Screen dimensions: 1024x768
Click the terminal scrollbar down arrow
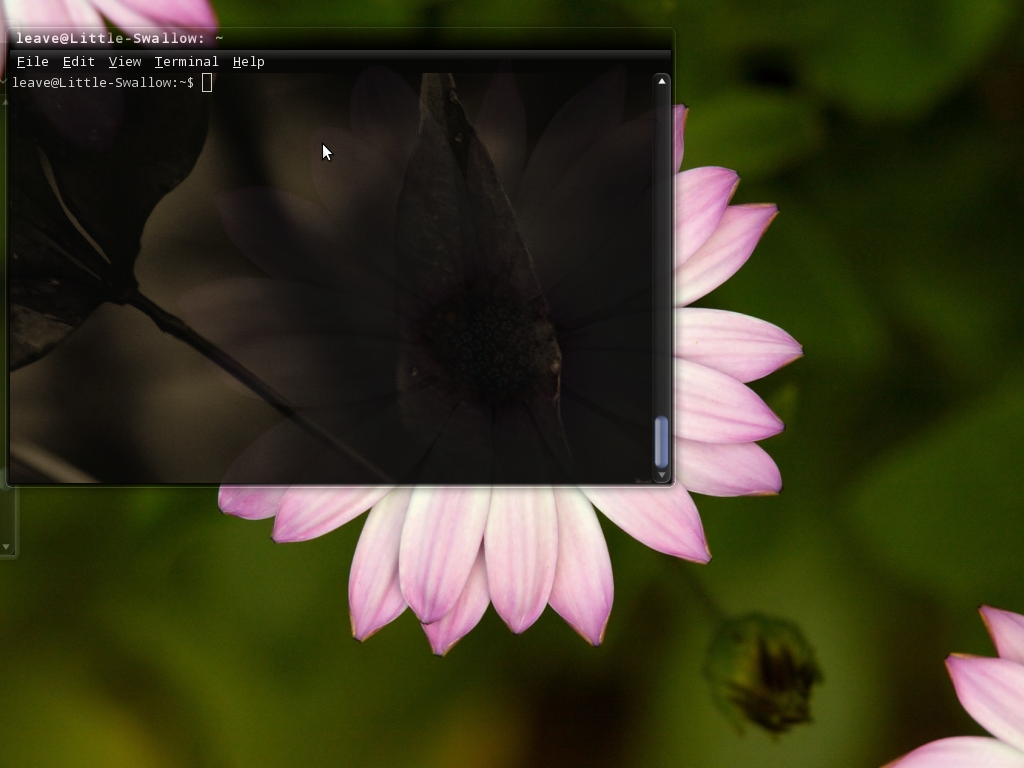click(662, 475)
